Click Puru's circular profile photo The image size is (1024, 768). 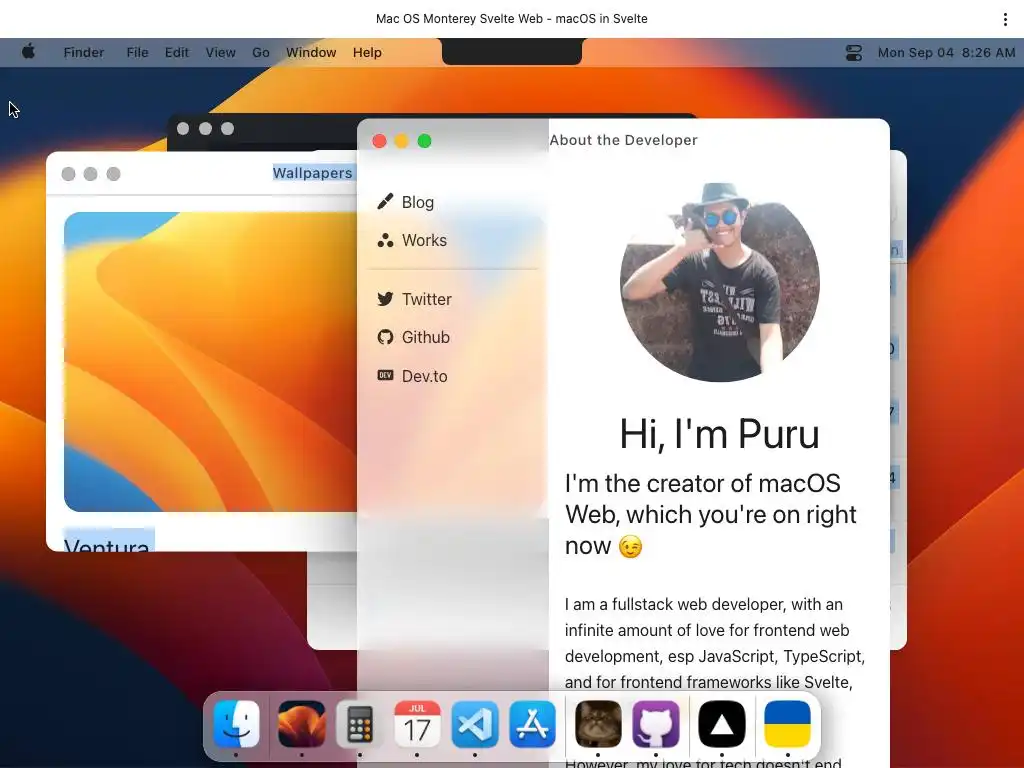(720, 282)
